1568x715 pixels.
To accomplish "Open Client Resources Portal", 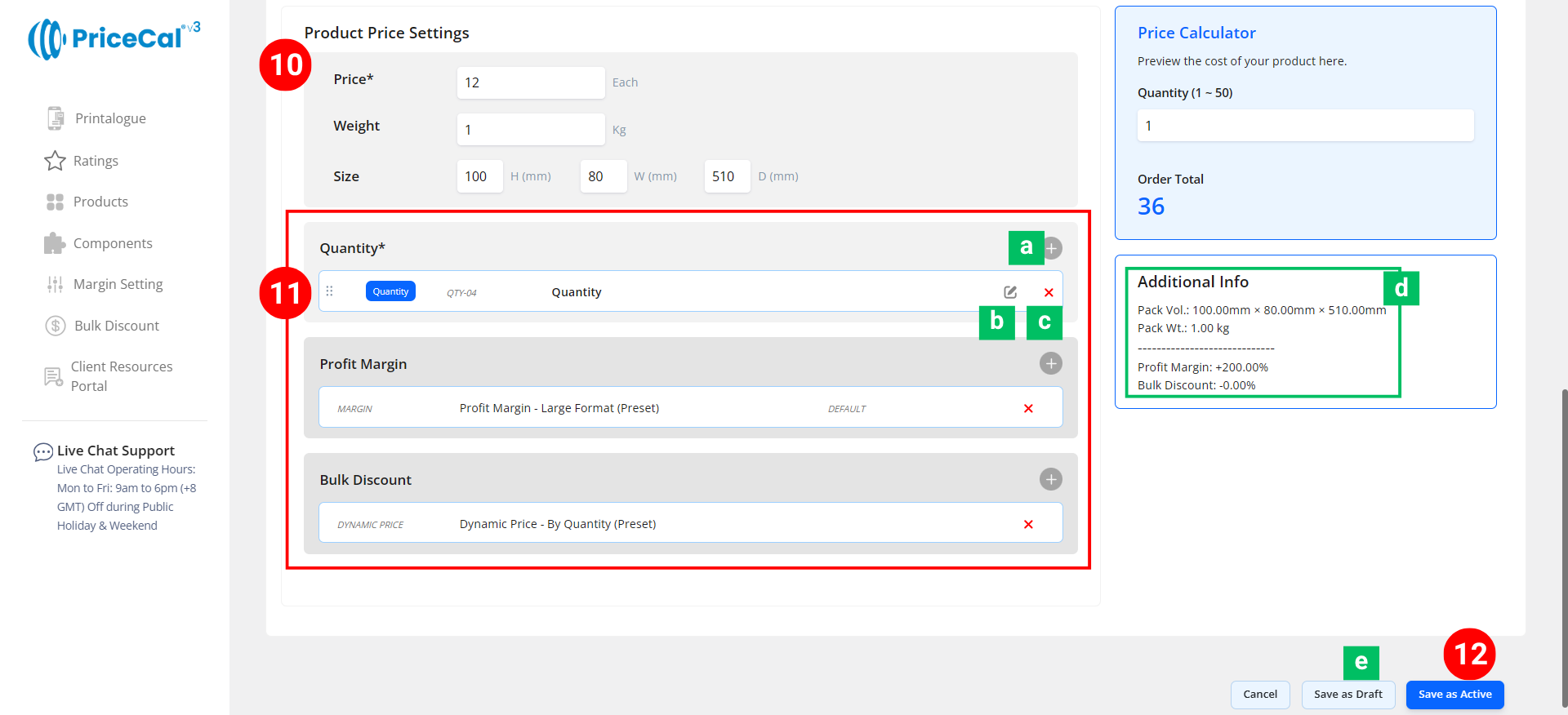I will pyautogui.click(x=121, y=376).
